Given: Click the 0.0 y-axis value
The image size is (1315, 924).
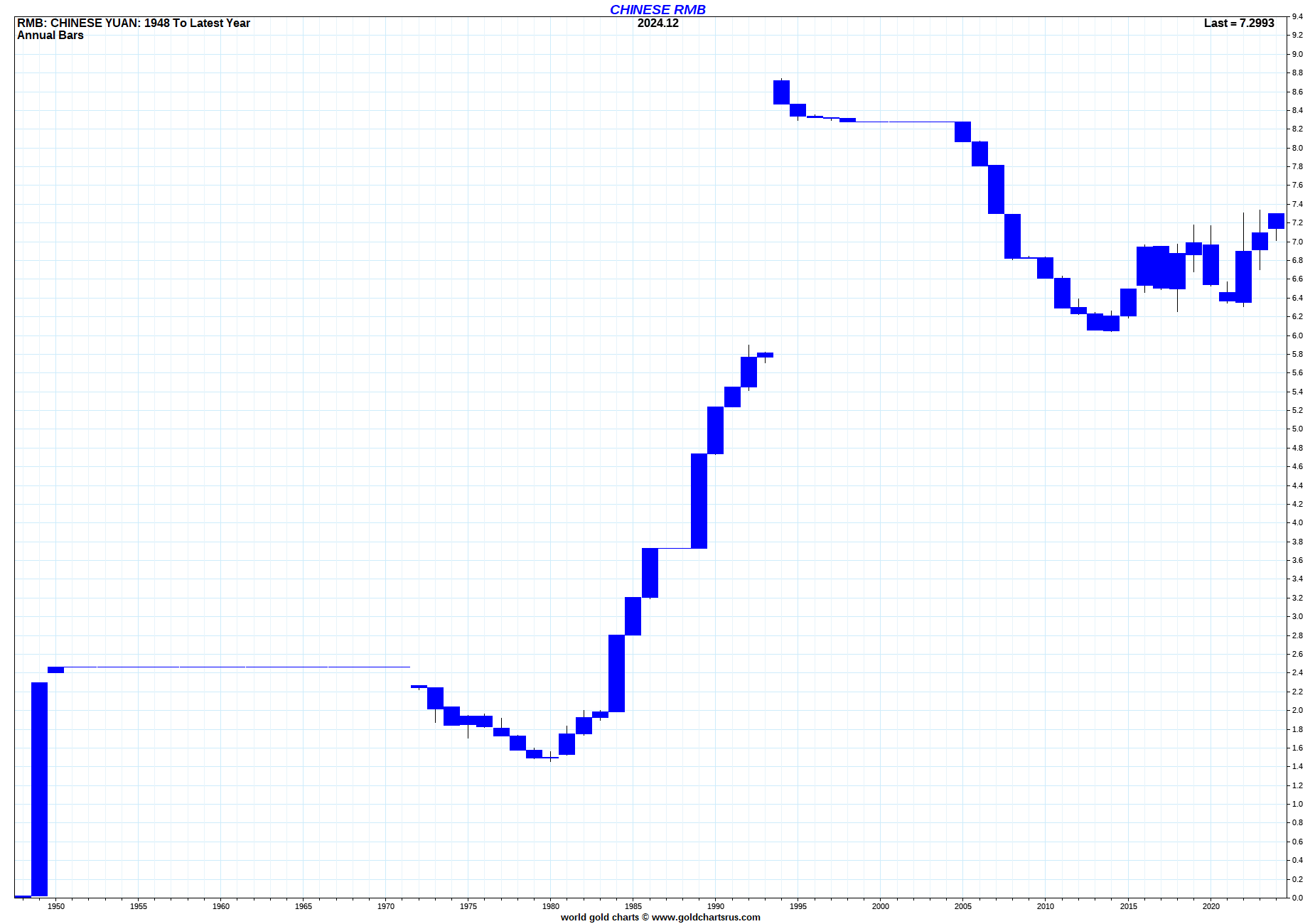Looking at the screenshot, I should pos(1298,898).
